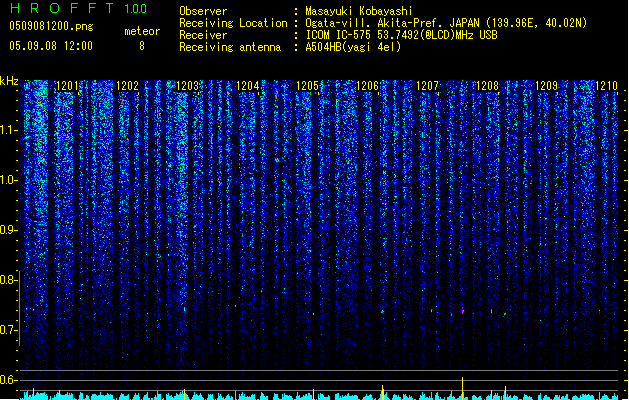Click the 1205 time marker
The image size is (629, 400).
tap(307, 86)
